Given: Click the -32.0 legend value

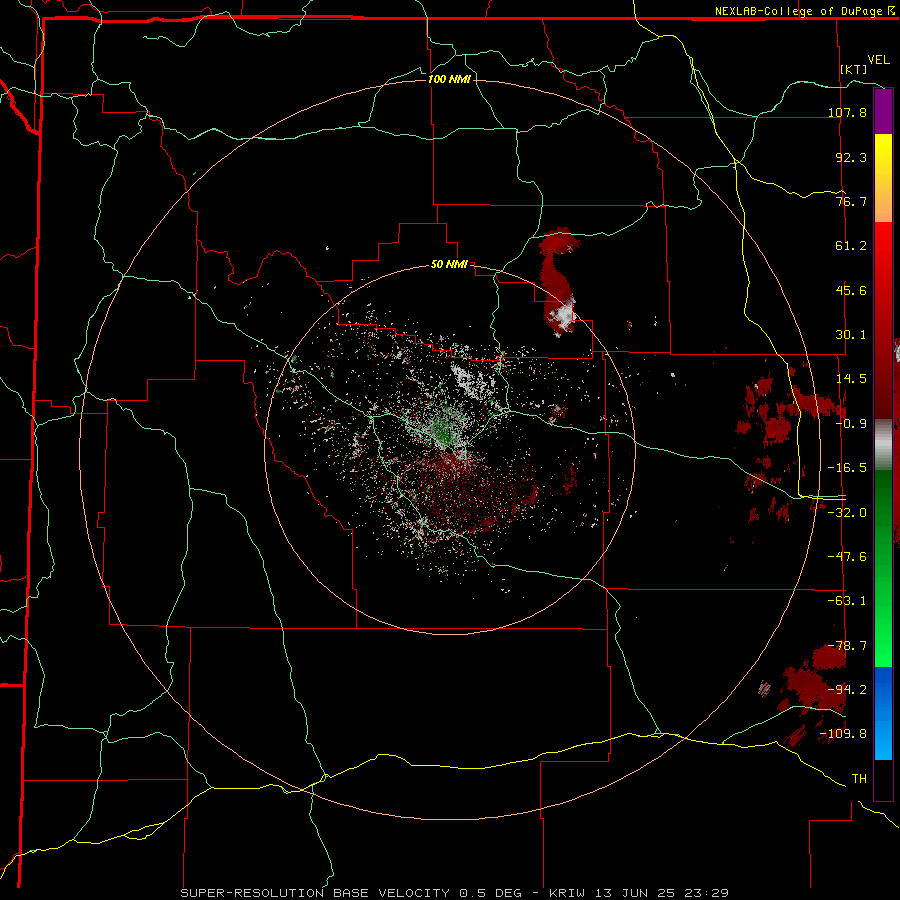Looking at the screenshot, I should pyautogui.click(x=847, y=513).
